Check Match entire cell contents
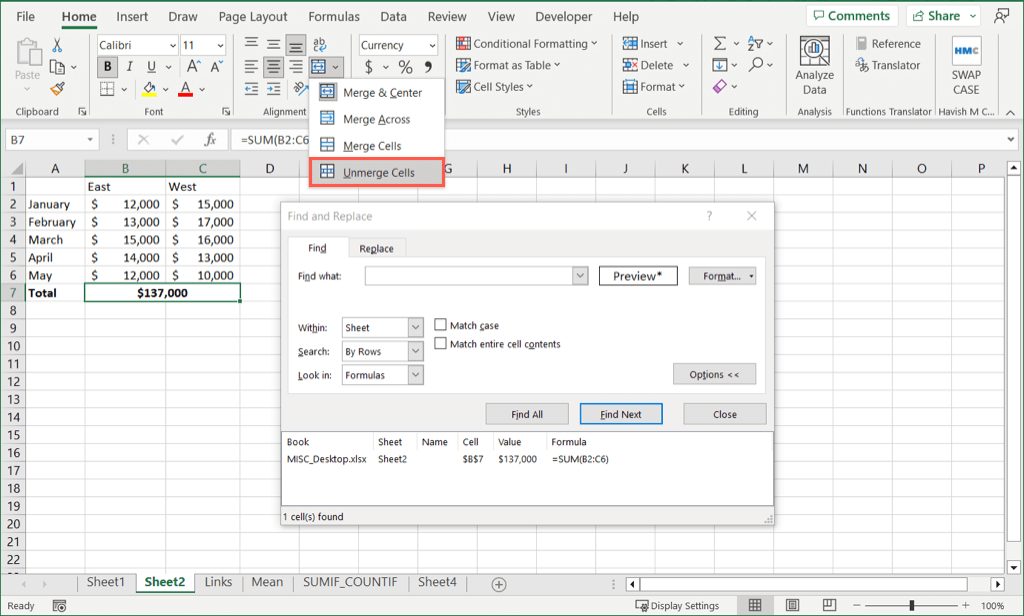The image size is (1024, 616). click(441, 344)
